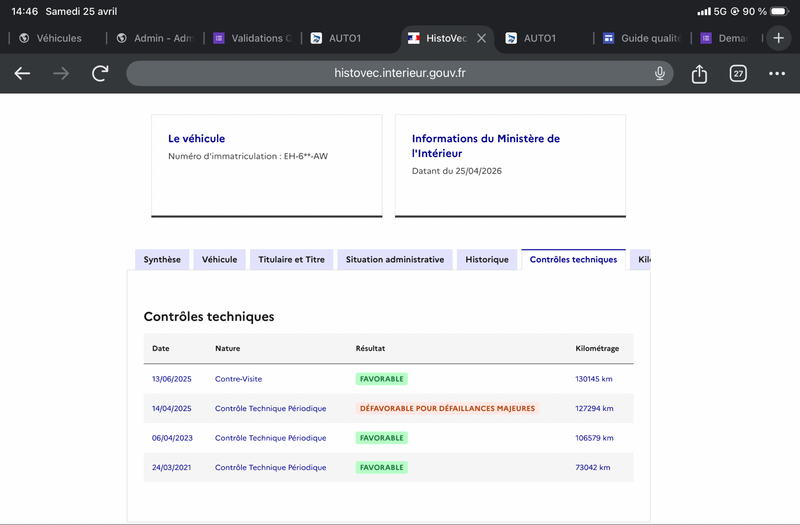The image size is (800, 525).
Task: Tap the histovec.interieur.gouv.fr address bar
Action: pyautogui.click(x=399, y=74)
